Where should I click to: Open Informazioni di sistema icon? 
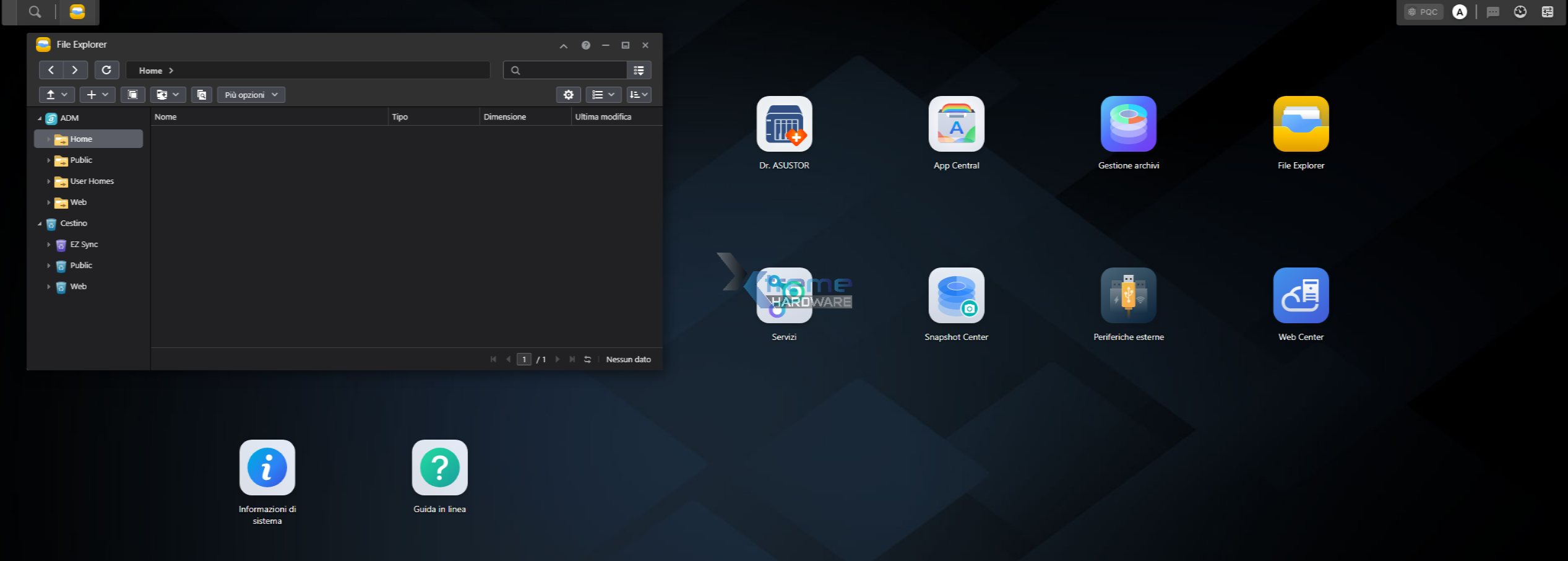pyautogui.click(x=267, y=468)
